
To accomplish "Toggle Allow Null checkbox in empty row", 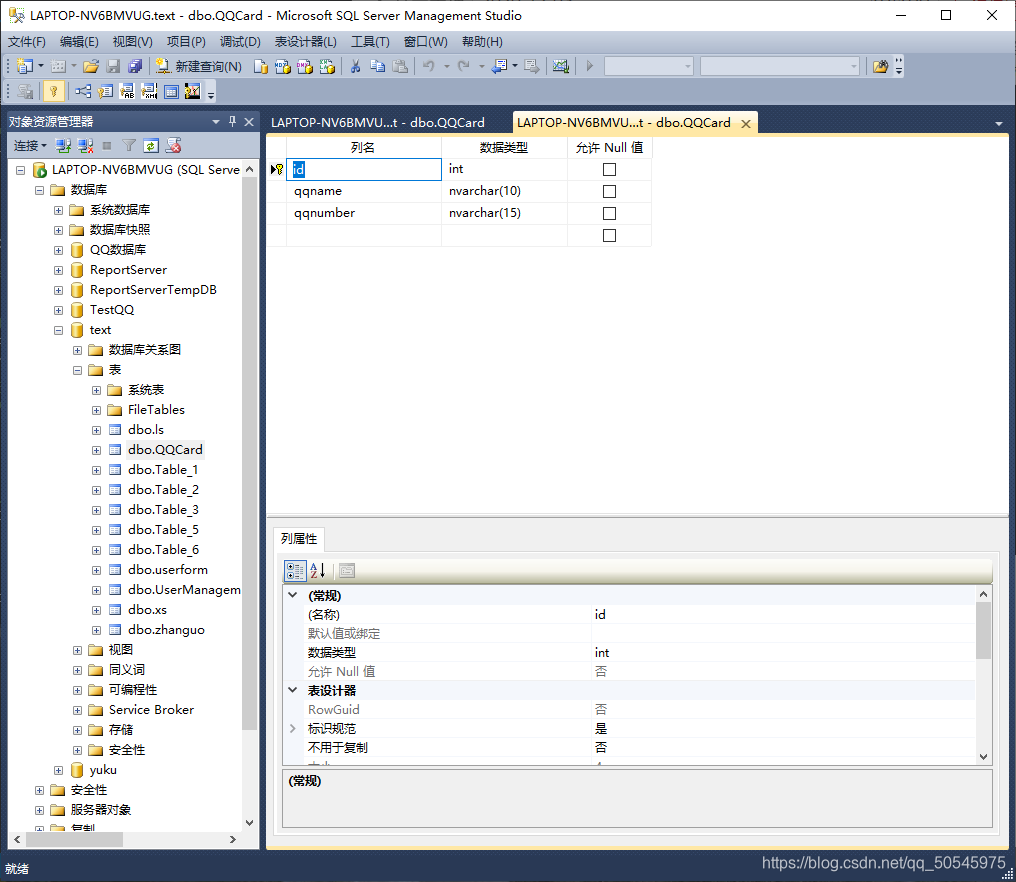I will [609, 235].
